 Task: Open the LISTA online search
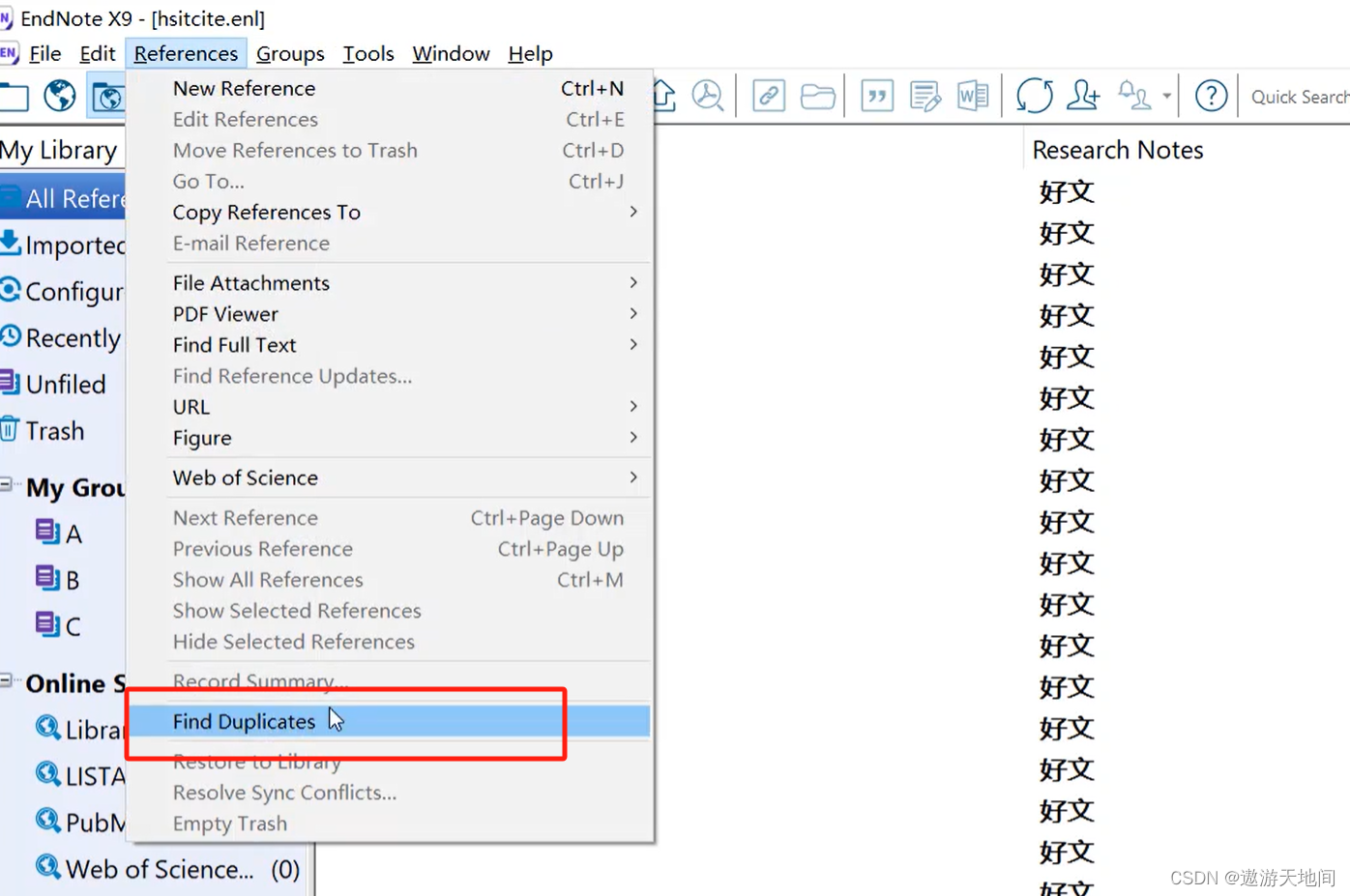(x=80, y=775)
